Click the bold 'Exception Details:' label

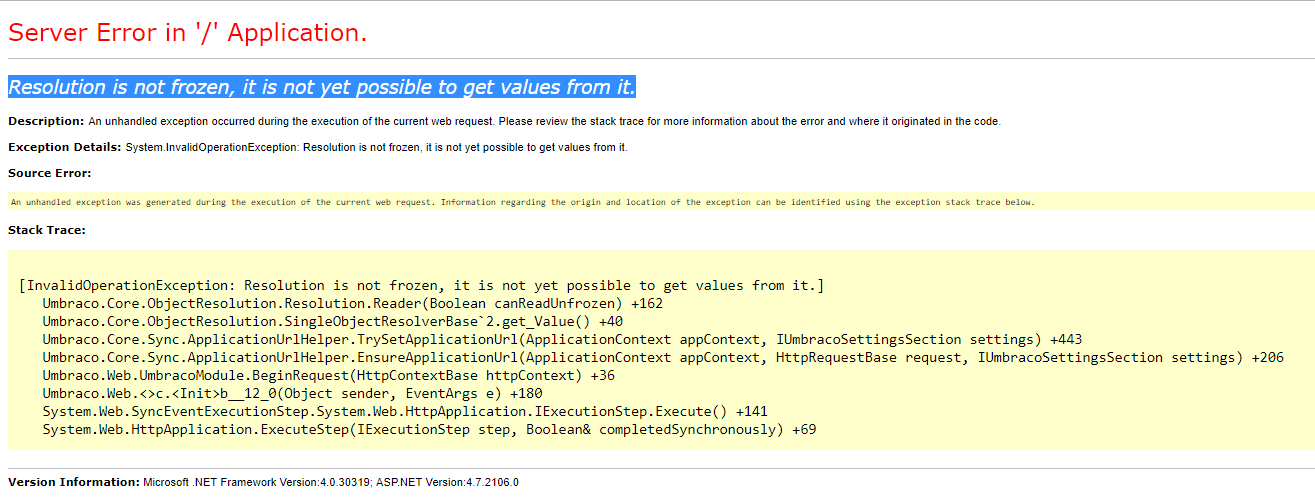click(65, 147)
